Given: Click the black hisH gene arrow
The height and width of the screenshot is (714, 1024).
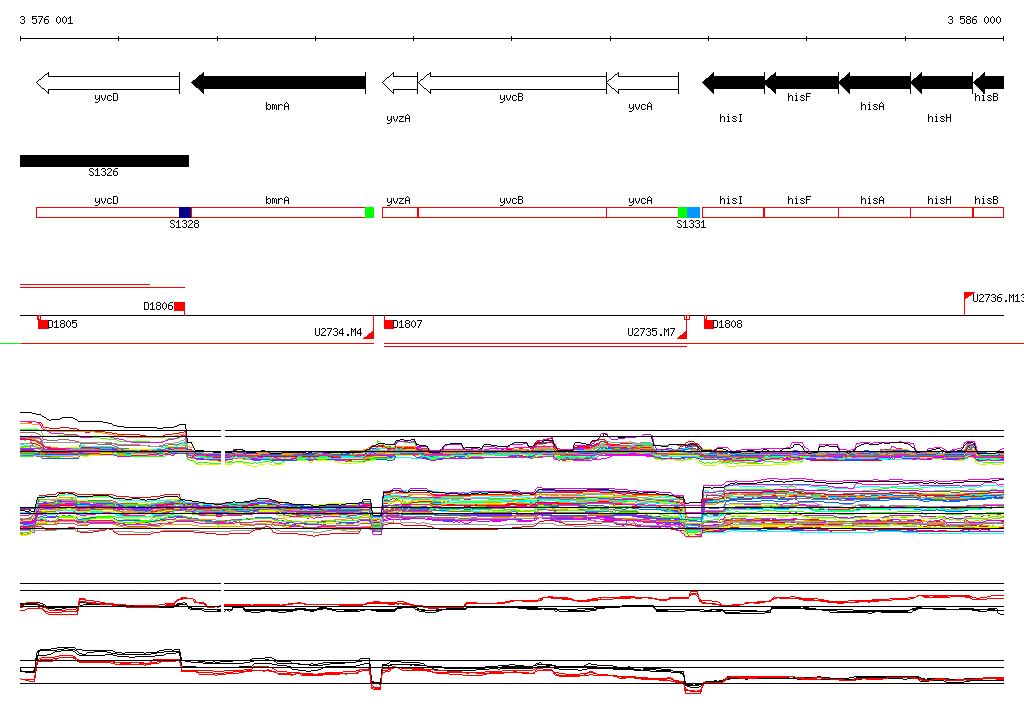Looking at the screenshot, I should tap(942, 83).
